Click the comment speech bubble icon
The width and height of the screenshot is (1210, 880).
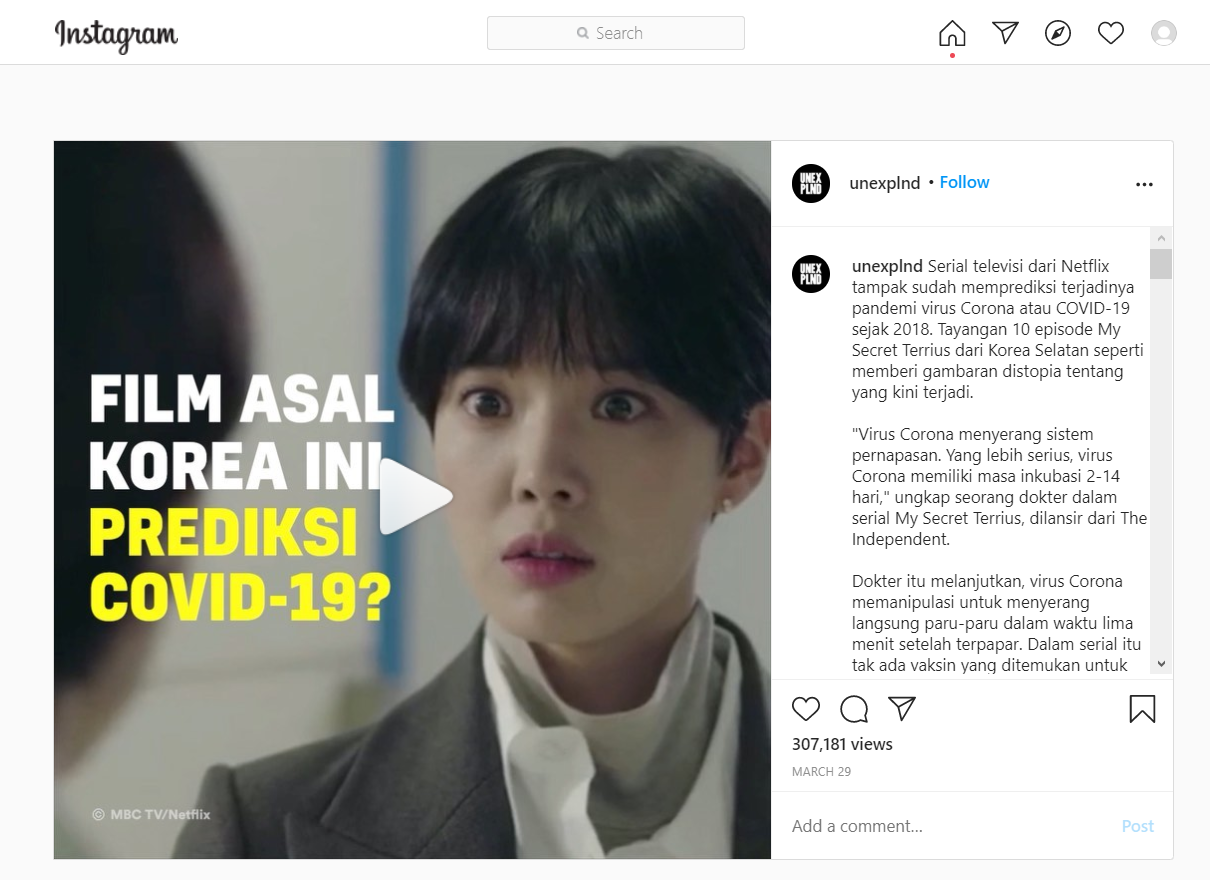click(854, 709)
